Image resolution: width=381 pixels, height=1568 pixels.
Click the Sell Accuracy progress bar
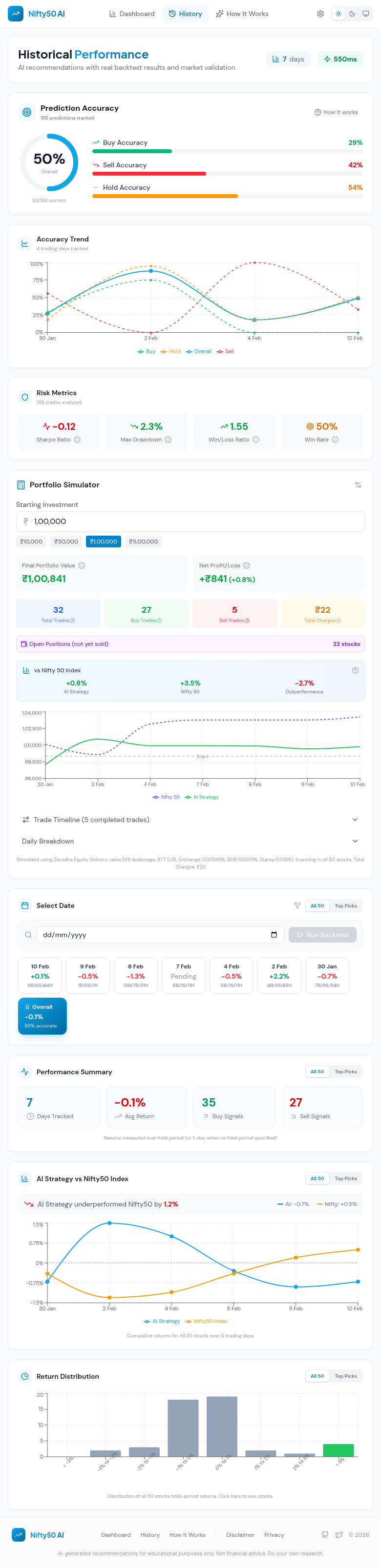pyautogui.click(x=228, y=174)
